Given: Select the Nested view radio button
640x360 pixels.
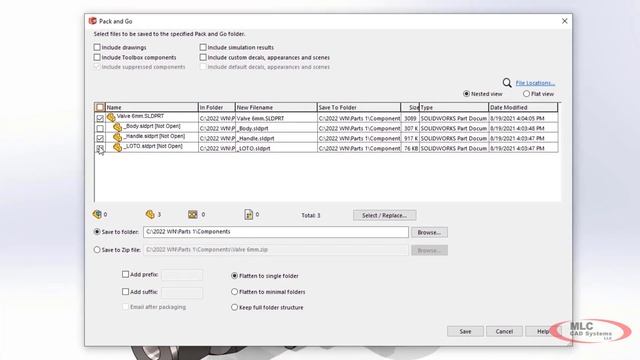Looking at the screenshot, I should coord(466,94).
